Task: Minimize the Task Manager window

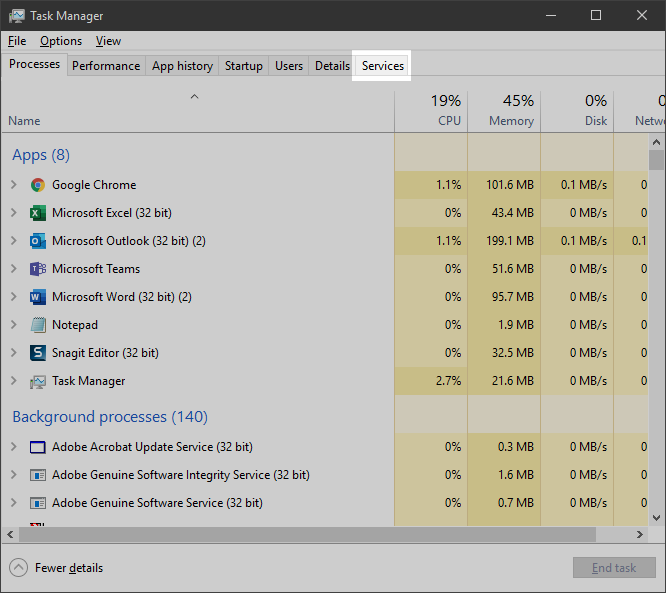Action: pos(551,16)
